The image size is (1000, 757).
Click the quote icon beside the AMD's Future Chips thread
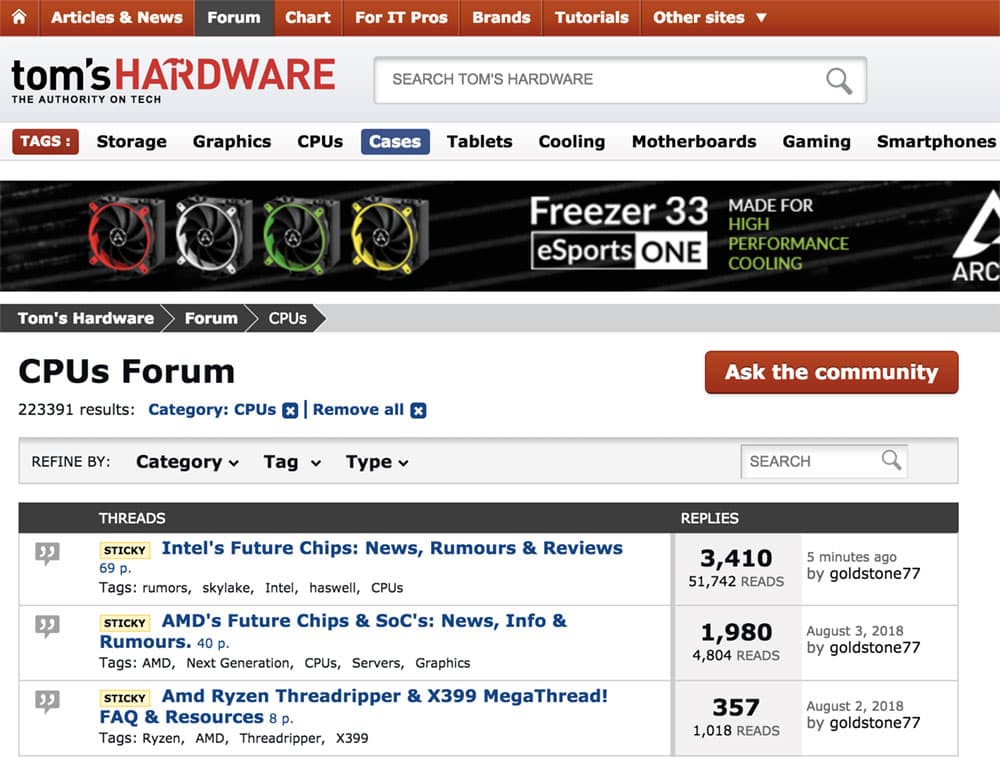coord(47,627)
